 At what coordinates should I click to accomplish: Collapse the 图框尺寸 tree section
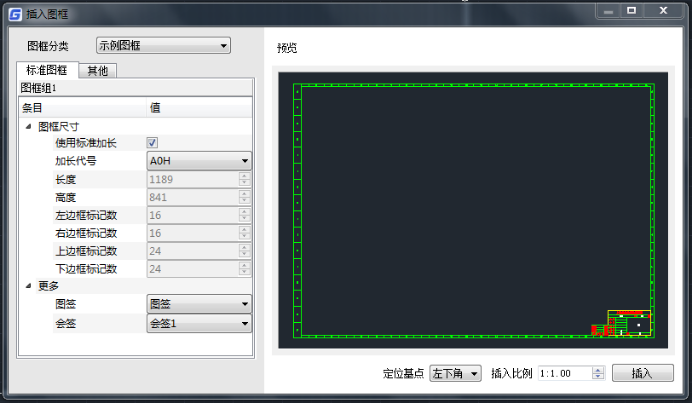pyautogui.click(x=28, y=126)
